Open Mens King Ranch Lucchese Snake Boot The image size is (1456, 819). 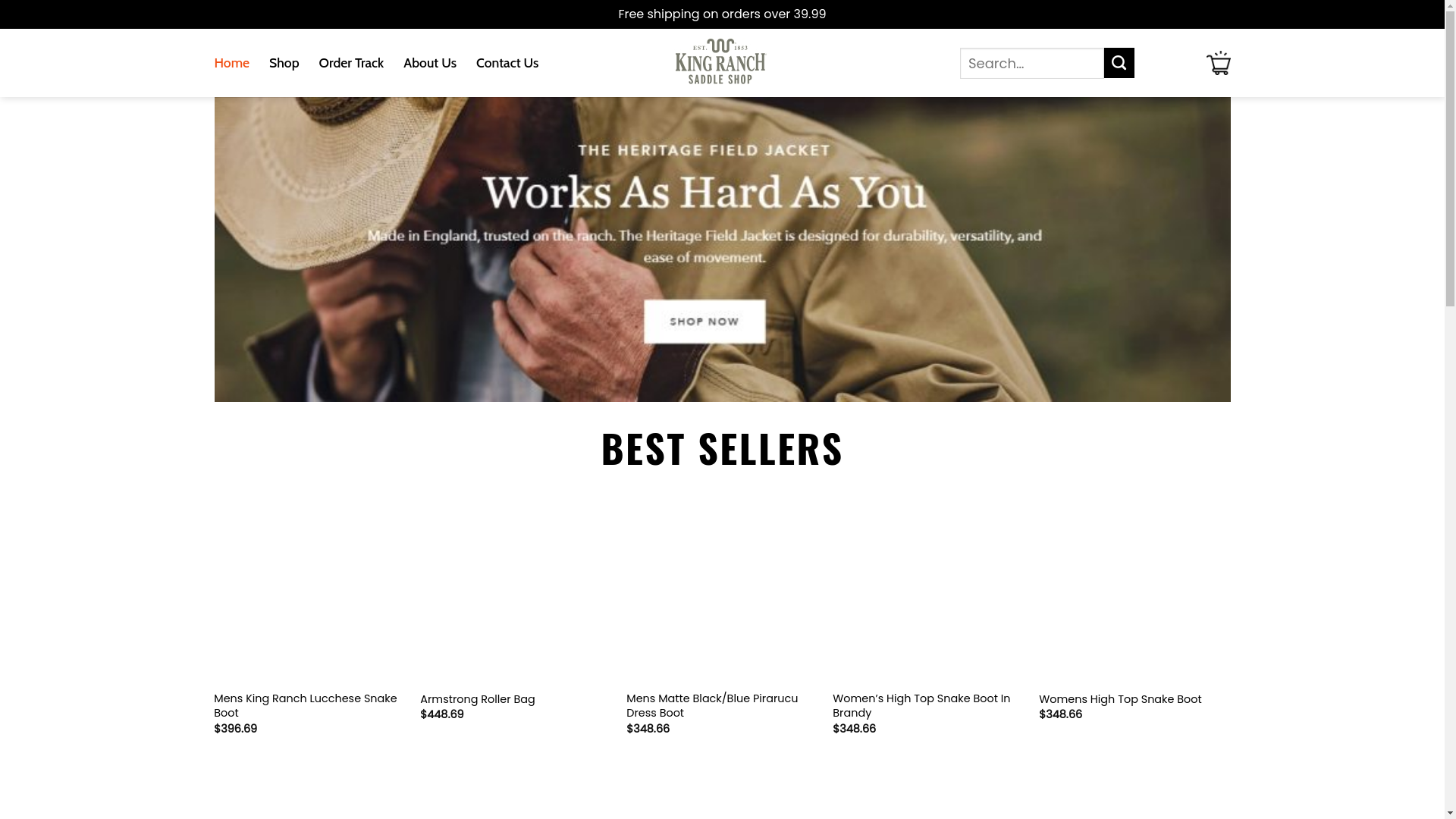click(x=306, y=705)
